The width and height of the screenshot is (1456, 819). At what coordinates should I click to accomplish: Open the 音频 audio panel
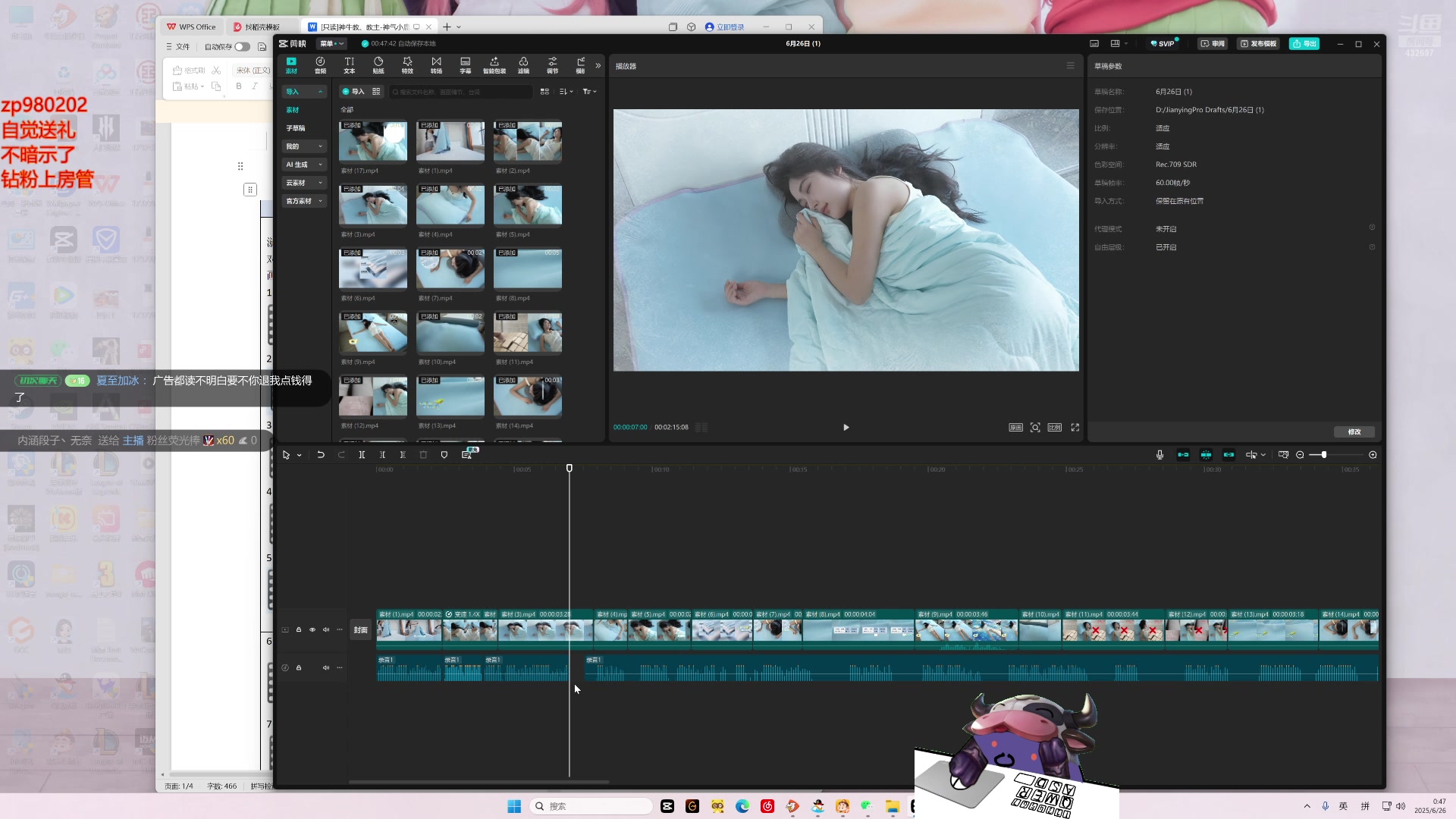click(x=320, y=65)
